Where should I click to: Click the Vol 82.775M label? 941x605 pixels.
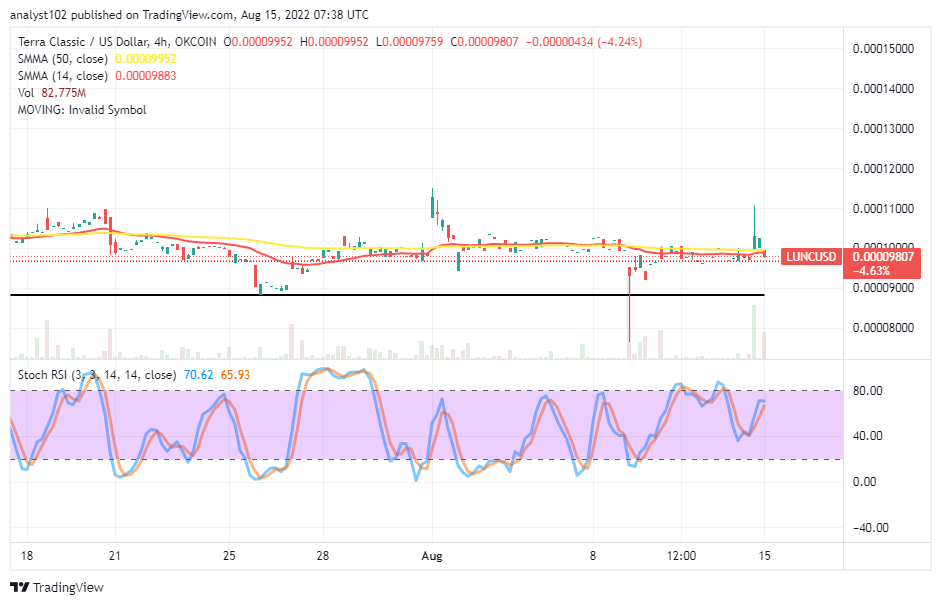(52, 92)
